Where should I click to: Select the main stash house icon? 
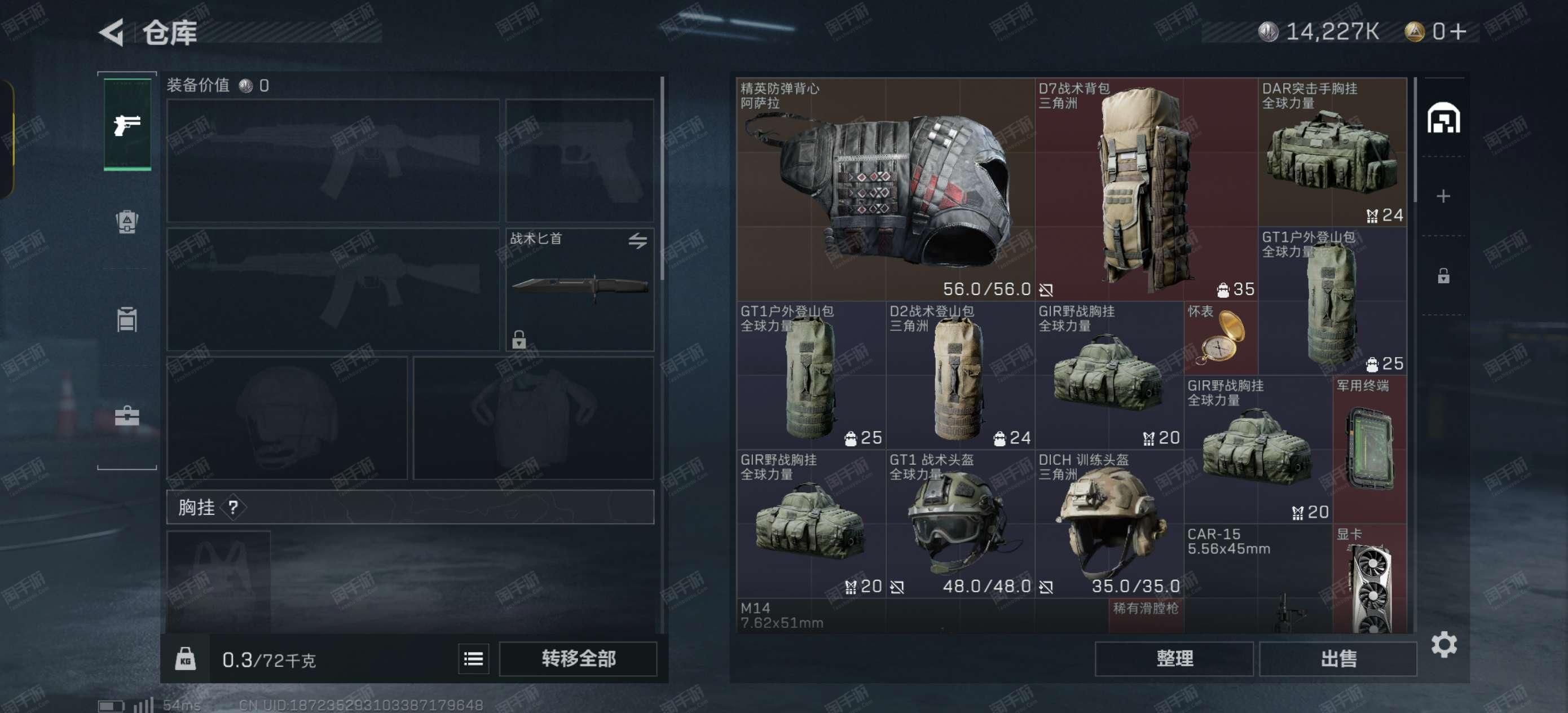tap(1443, 118)
